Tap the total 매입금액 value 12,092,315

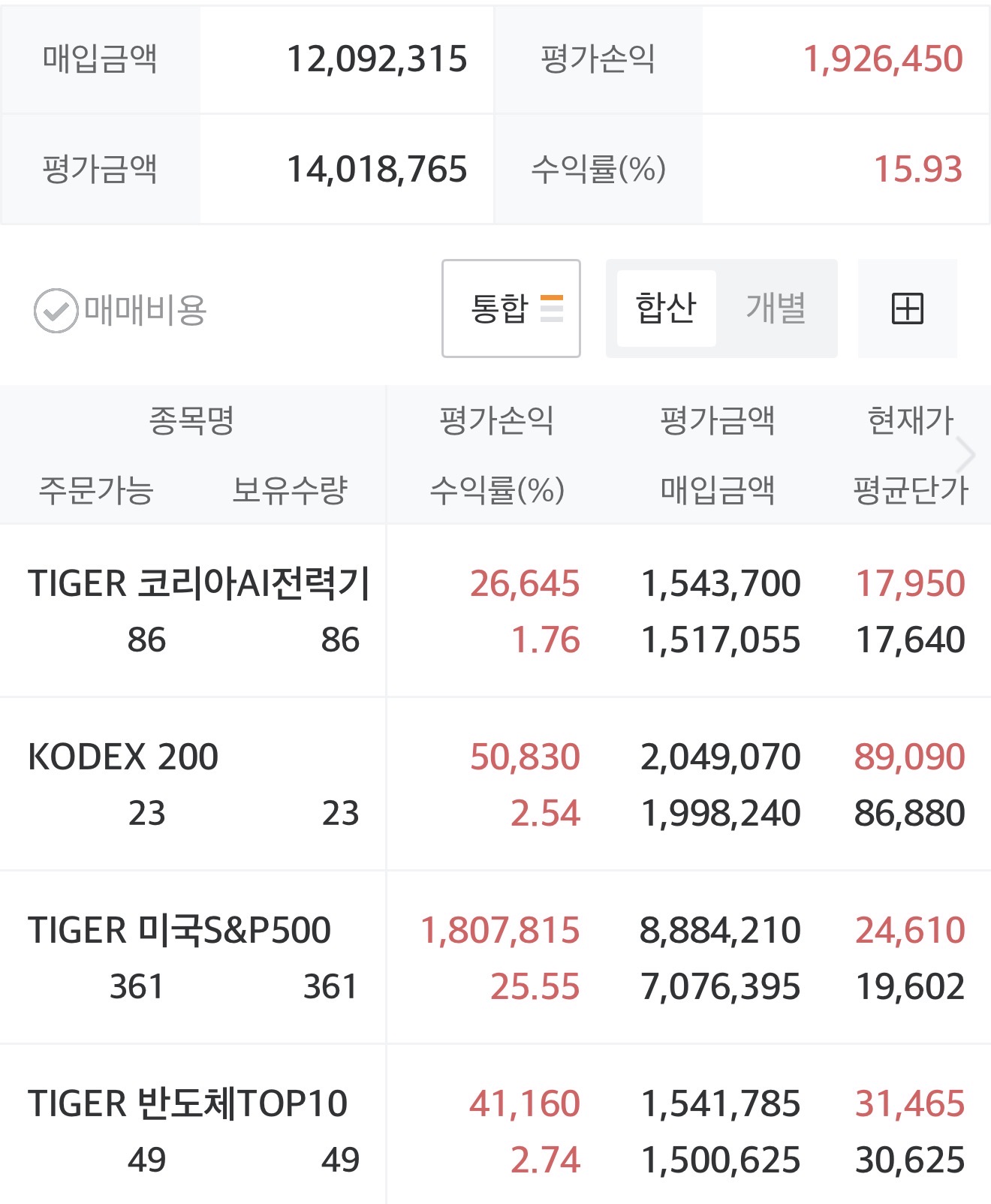tap(377, 59)
